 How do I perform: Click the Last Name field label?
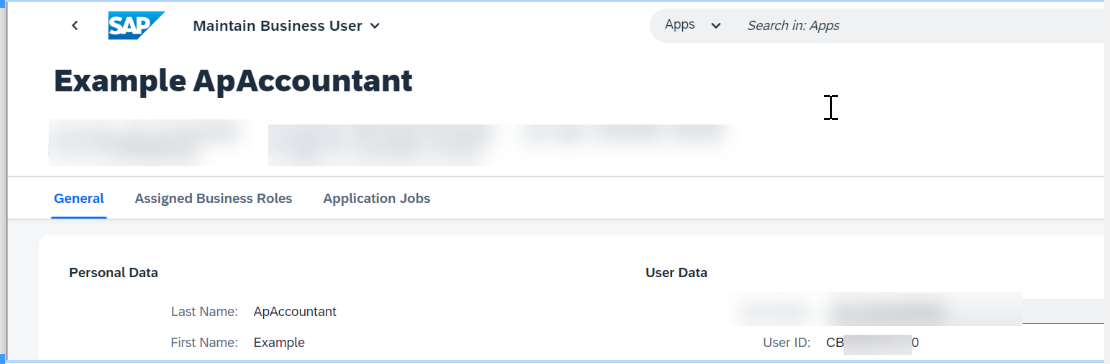tap(205, 312)
